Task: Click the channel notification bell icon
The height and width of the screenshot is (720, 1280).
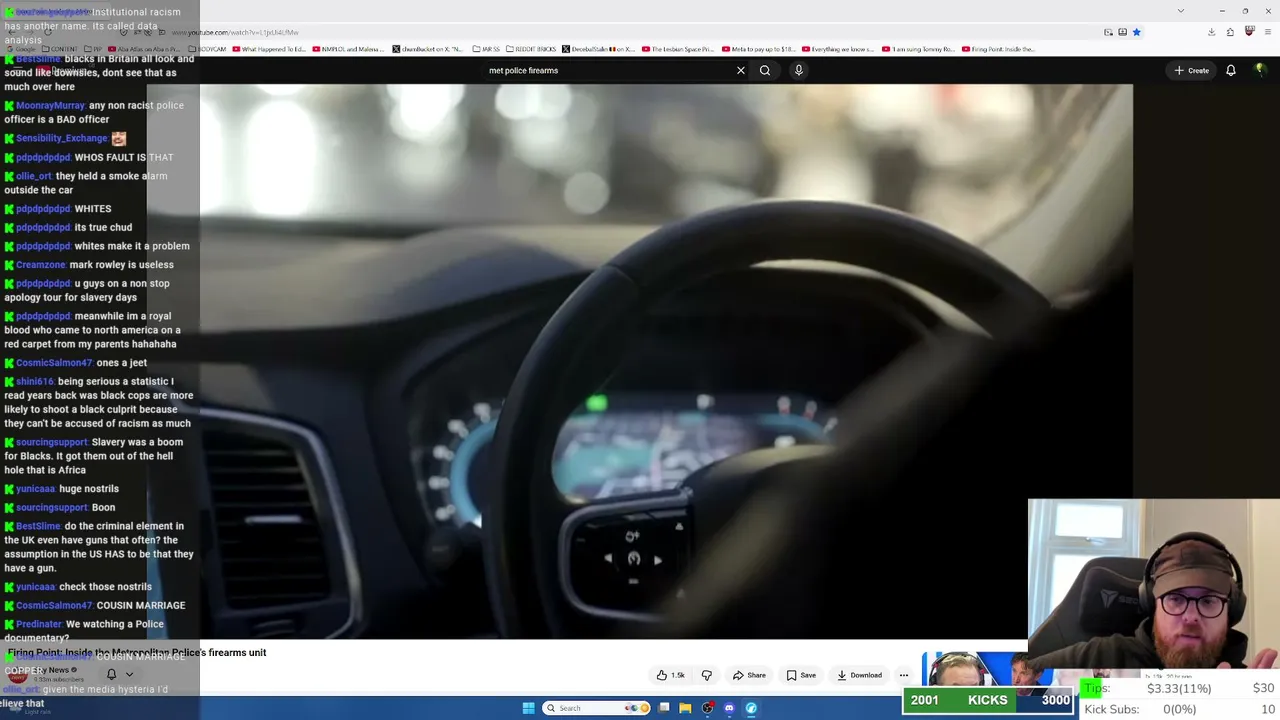Action: [111, 674]
